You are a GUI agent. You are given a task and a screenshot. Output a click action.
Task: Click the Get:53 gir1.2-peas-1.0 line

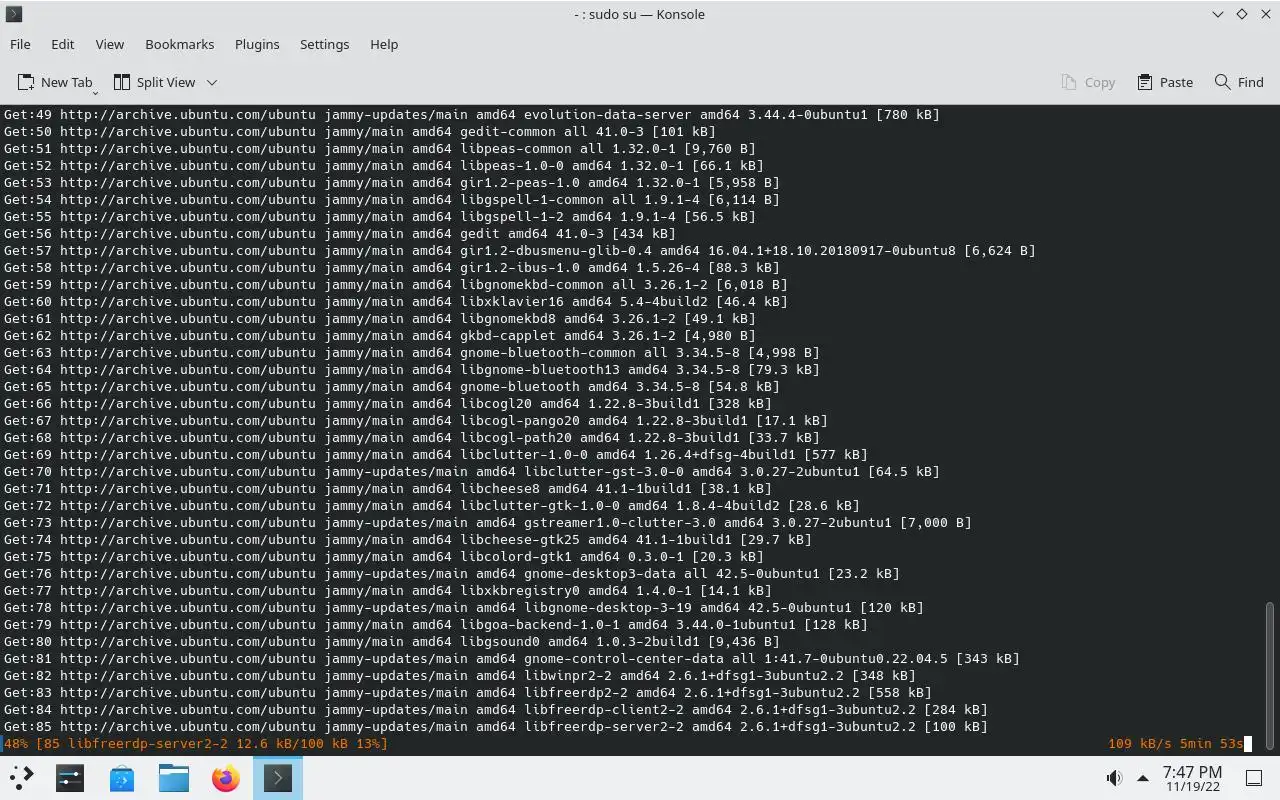(391, 183)
